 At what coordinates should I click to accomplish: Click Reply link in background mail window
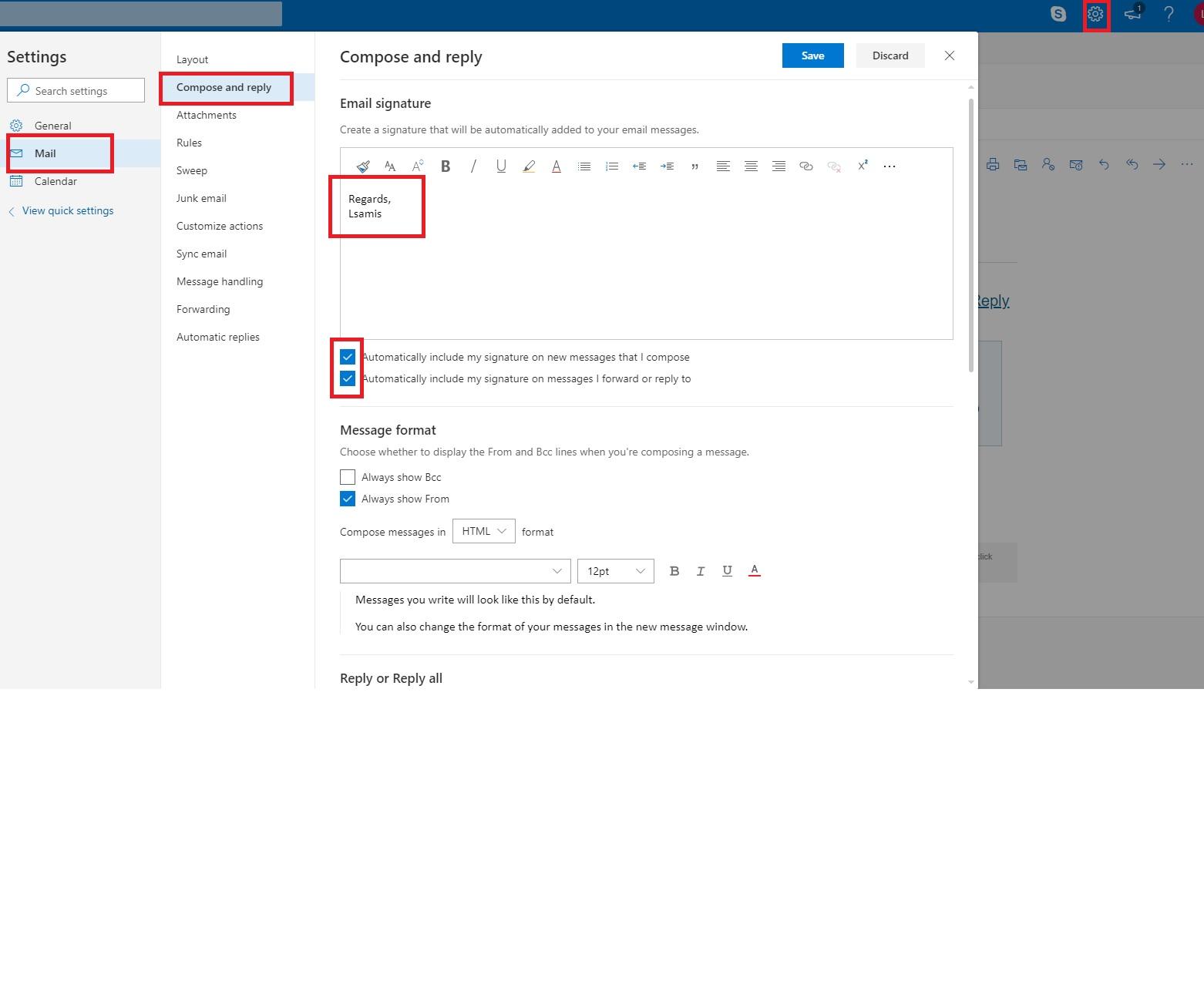(994, 301)
